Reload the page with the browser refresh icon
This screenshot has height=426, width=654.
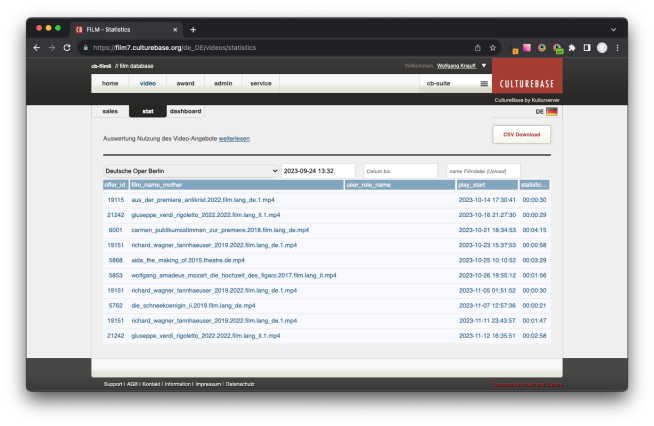pyautogui.click(x=67, y=47)
